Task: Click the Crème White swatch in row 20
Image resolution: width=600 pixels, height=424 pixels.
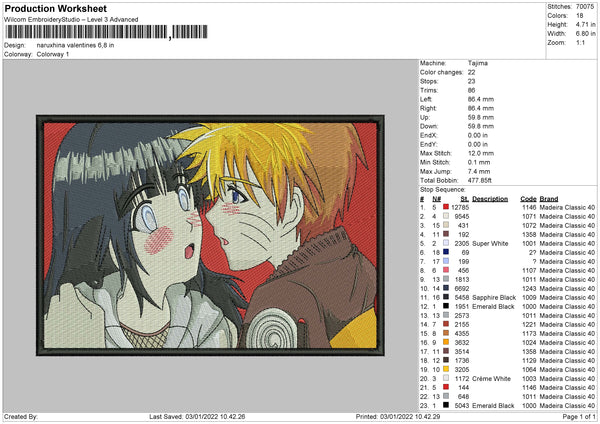Action: point(446,378)
